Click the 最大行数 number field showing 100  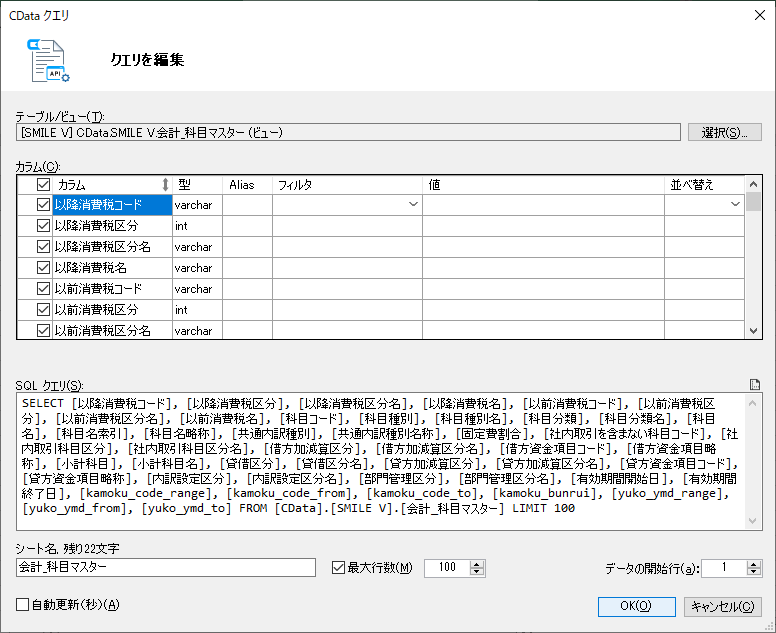tap(447, 568)
